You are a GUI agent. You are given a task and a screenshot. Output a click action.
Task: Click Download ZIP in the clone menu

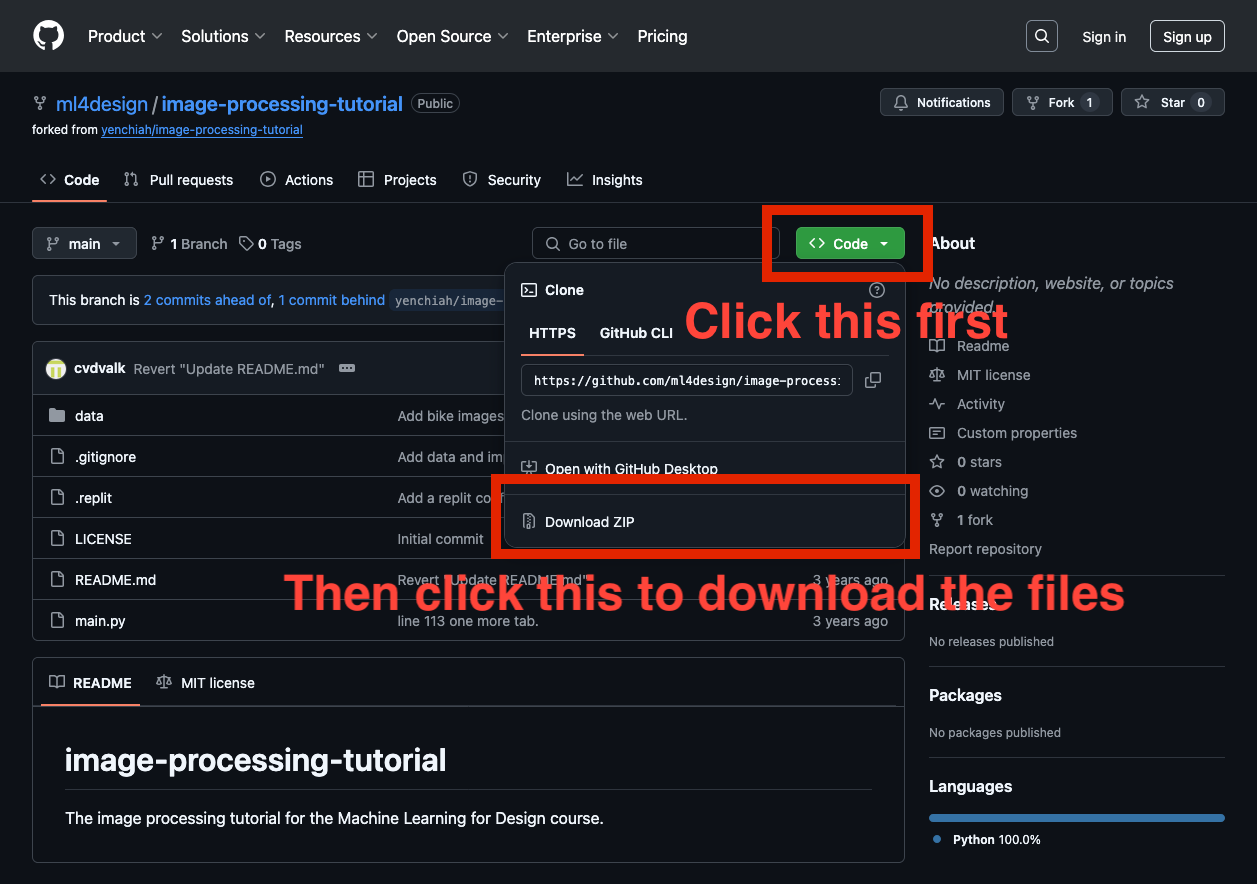[x=589, y=522]
